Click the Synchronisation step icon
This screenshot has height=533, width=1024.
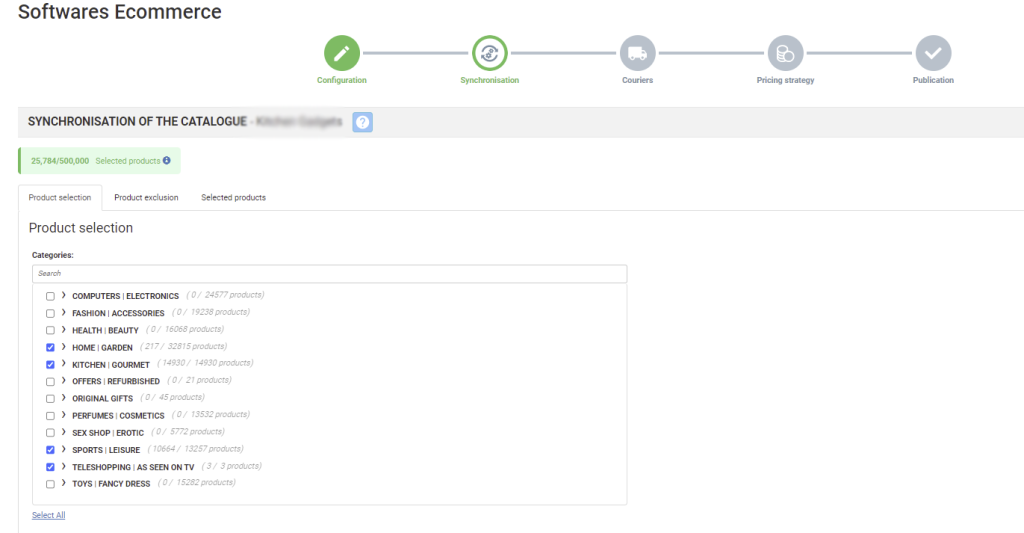[x=489, y=53]
